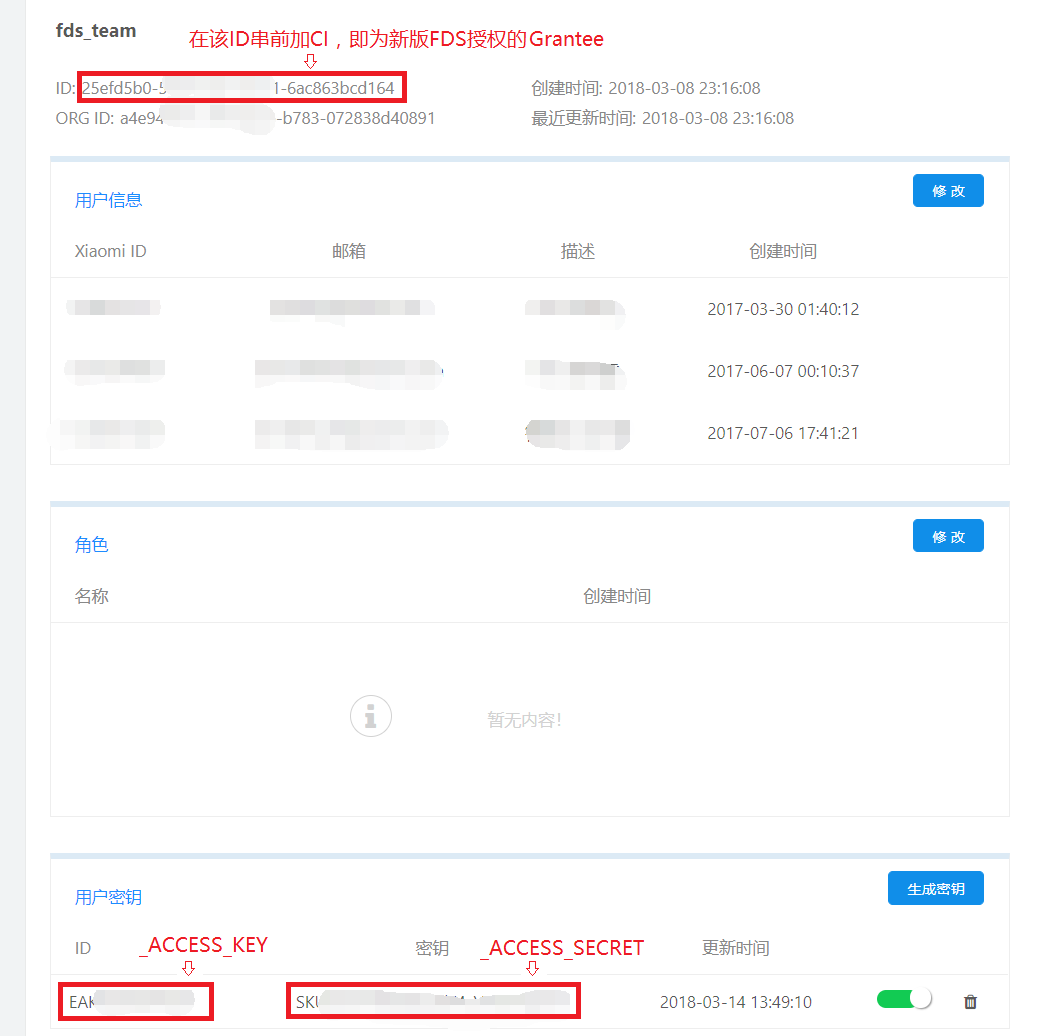Click the 用户密钥 section title
Image resolution: width=1041 pixels, height=1036 pixels.
[108, 897]
